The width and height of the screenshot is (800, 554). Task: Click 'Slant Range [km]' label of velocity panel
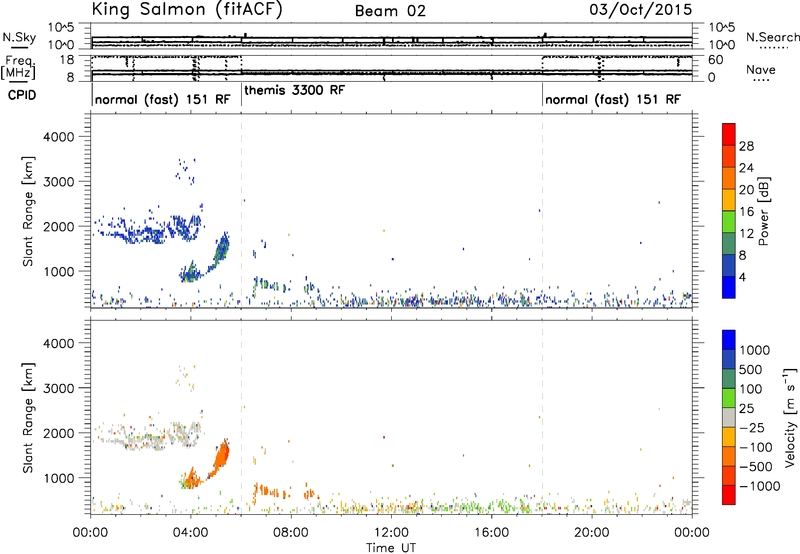pos(28,418)
